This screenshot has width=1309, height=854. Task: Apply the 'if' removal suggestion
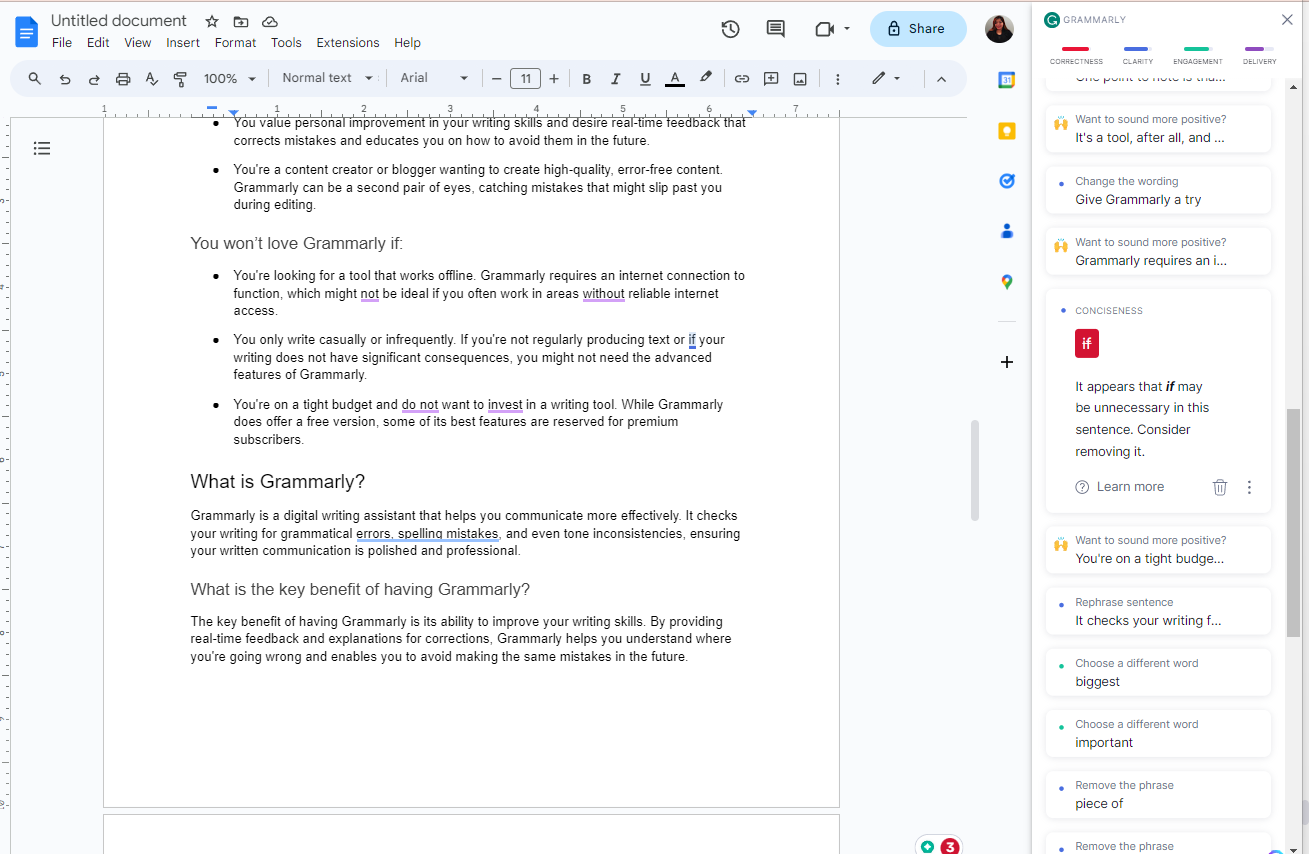coord(1087,344)
